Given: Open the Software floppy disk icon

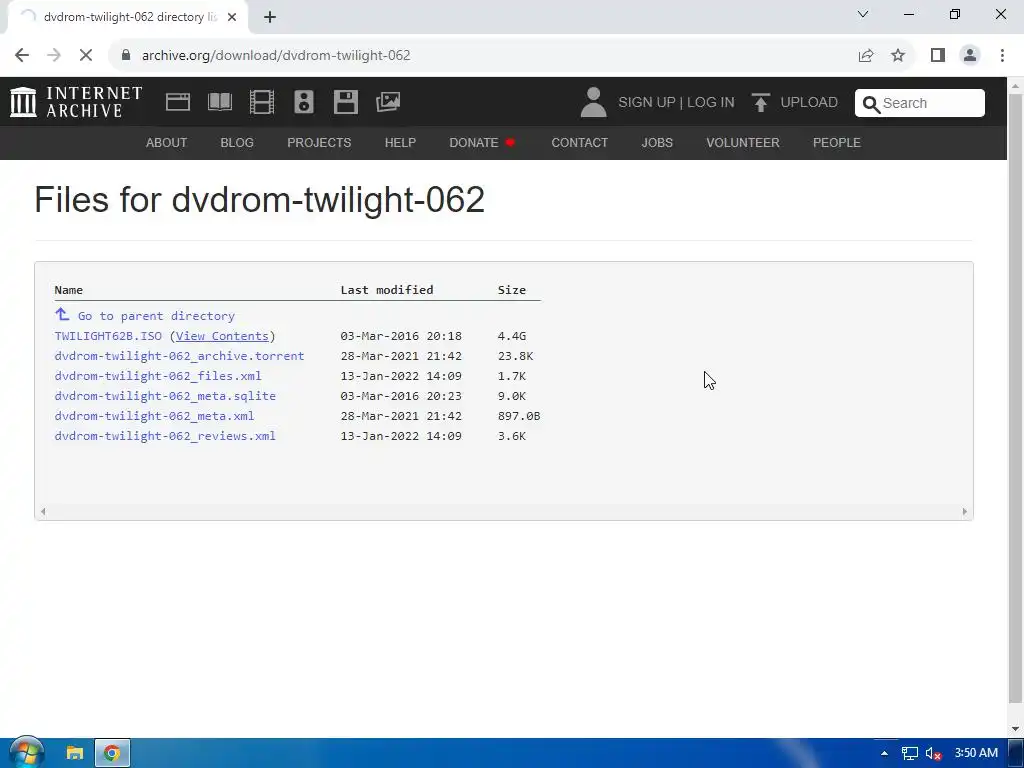Looking at the screenshot, I should 345,102.
